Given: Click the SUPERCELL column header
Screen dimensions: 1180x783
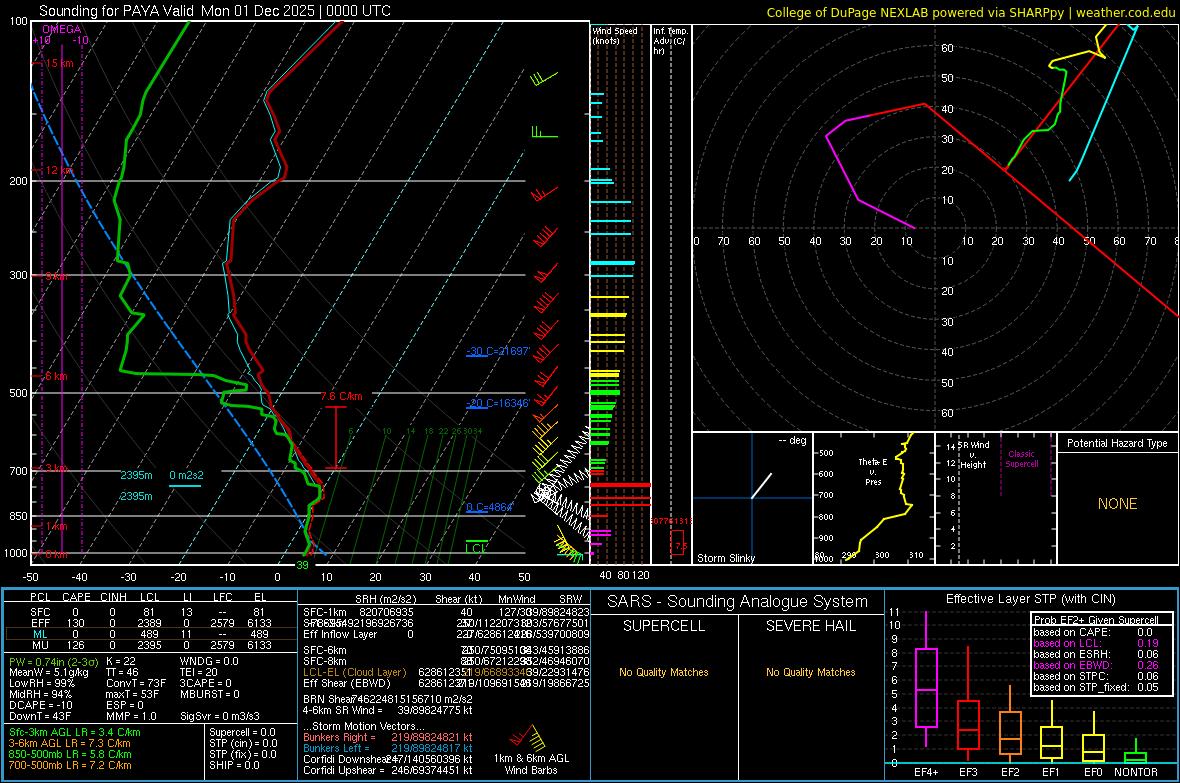Looking at the screenshot, I should [x=664, y=626].
